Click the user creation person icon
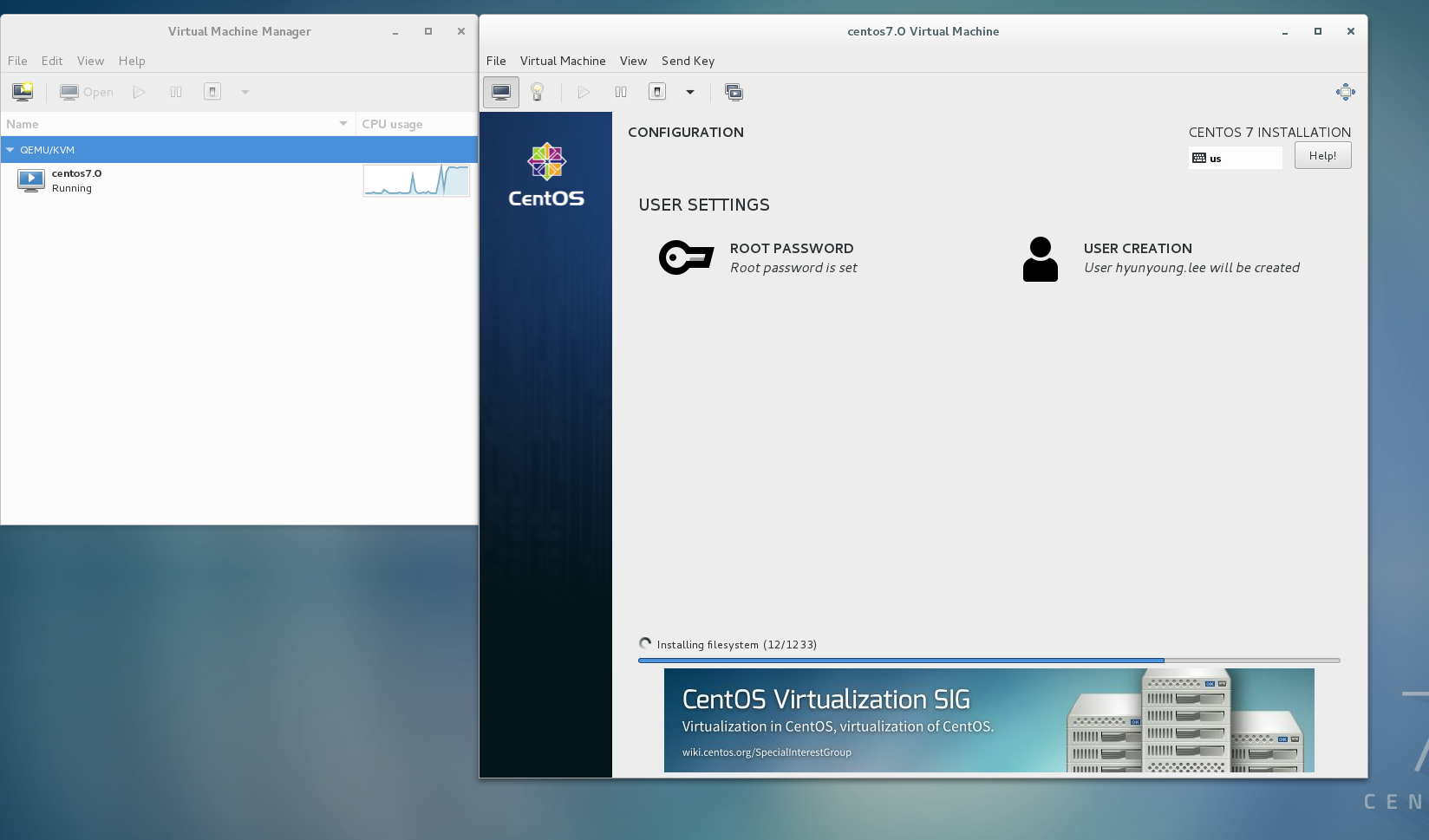 [x=1041, y=259]
